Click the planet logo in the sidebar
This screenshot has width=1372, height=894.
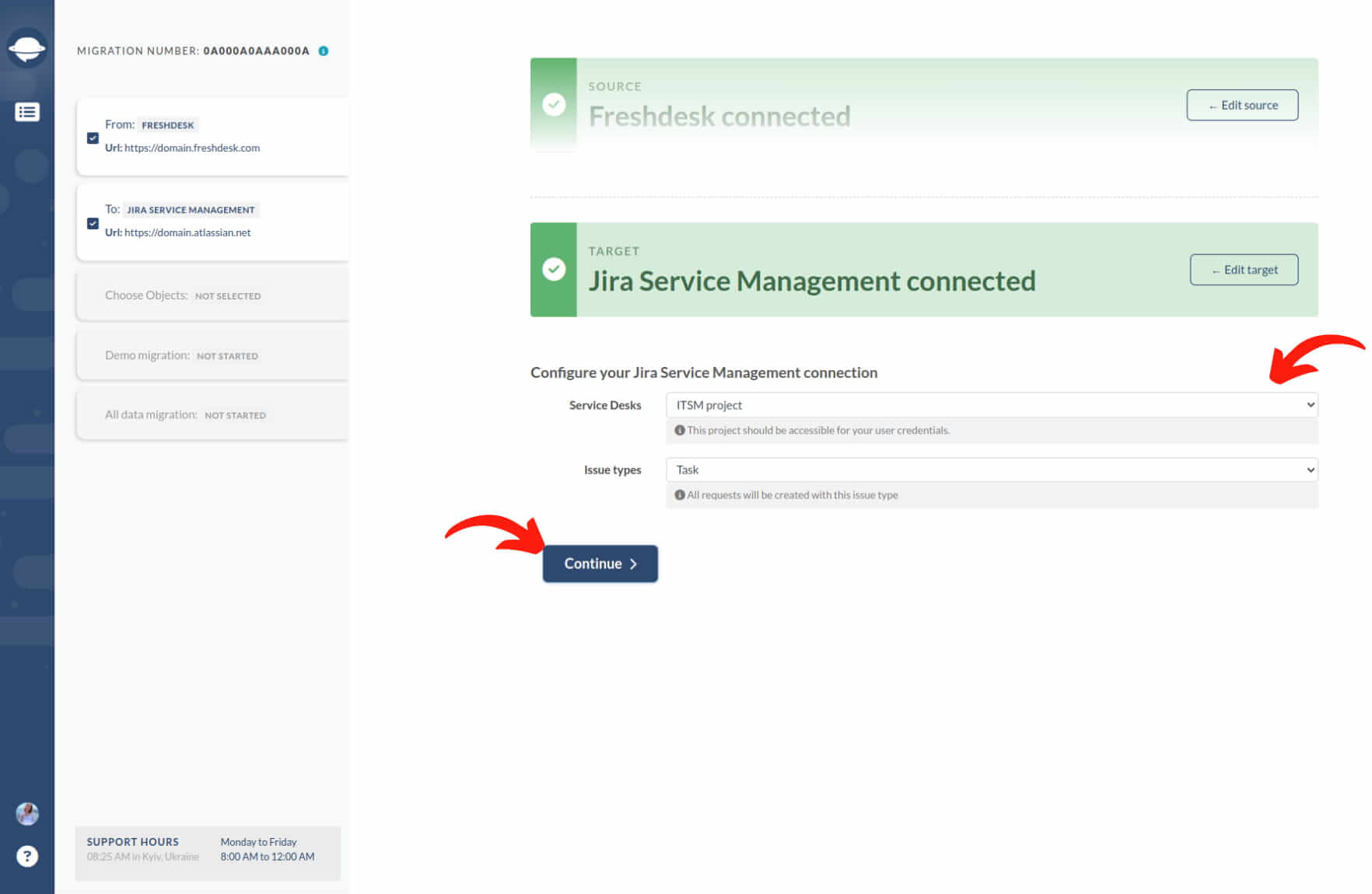[27, 49]
